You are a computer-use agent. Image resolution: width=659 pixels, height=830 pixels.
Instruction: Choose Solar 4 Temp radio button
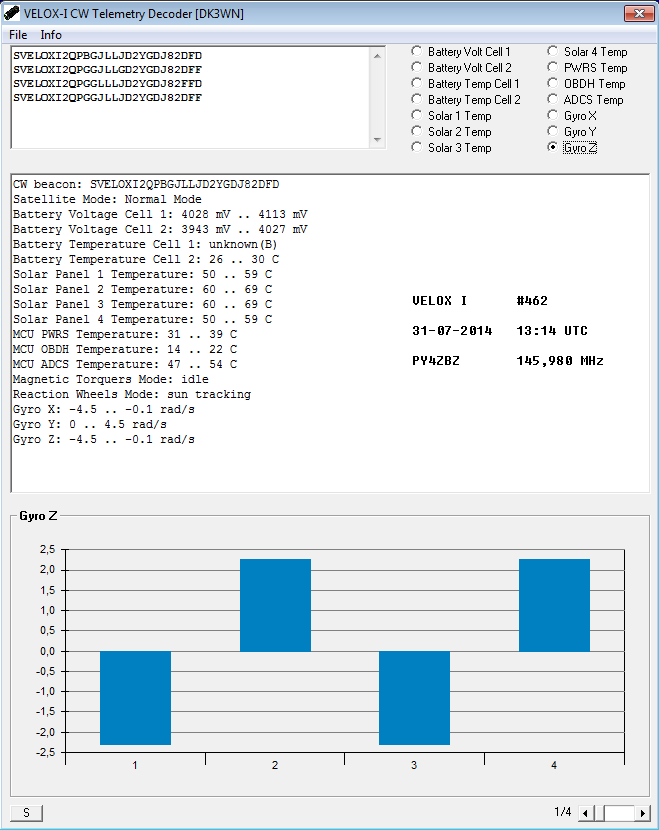pos(553,51)
